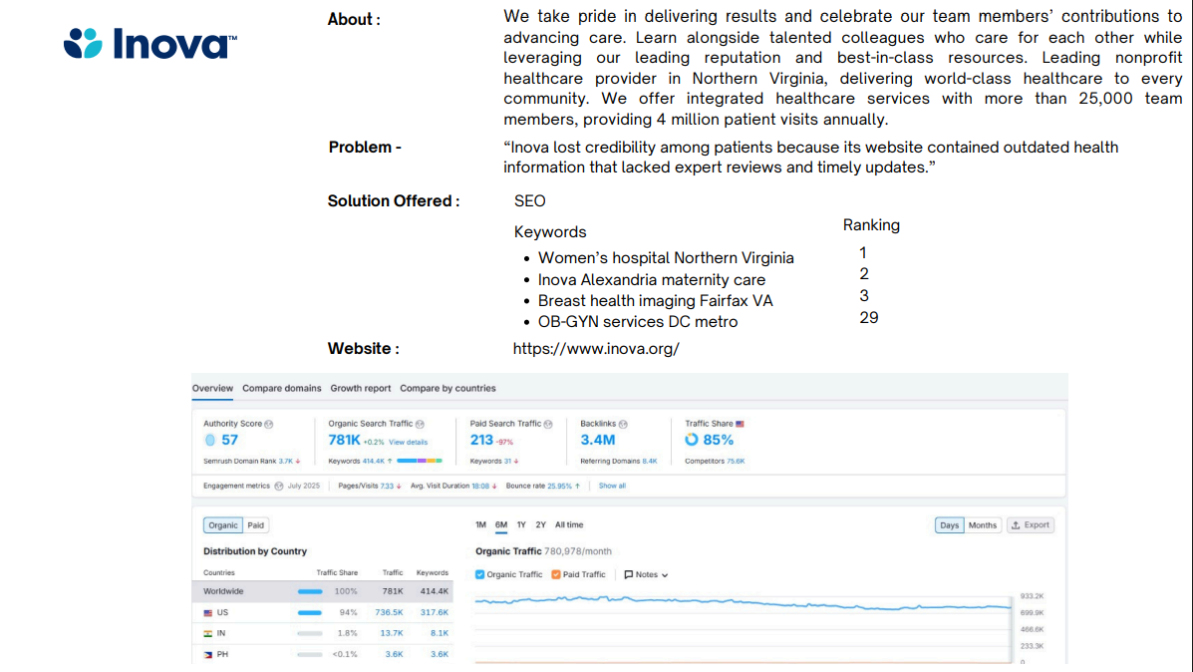Viewport: 1193px width, 672px height.
Task: Select the All time range
Action: pos(569,525)
